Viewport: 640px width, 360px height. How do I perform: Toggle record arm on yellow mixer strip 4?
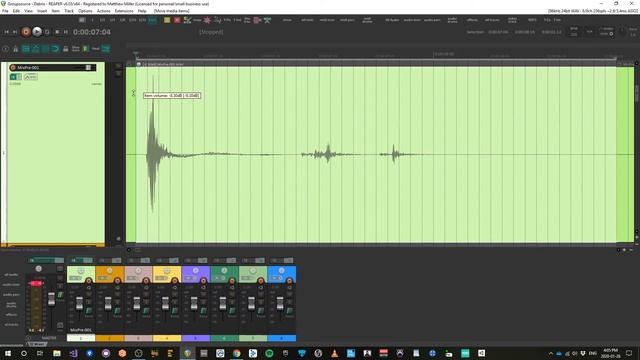click(x=175, y=281)
